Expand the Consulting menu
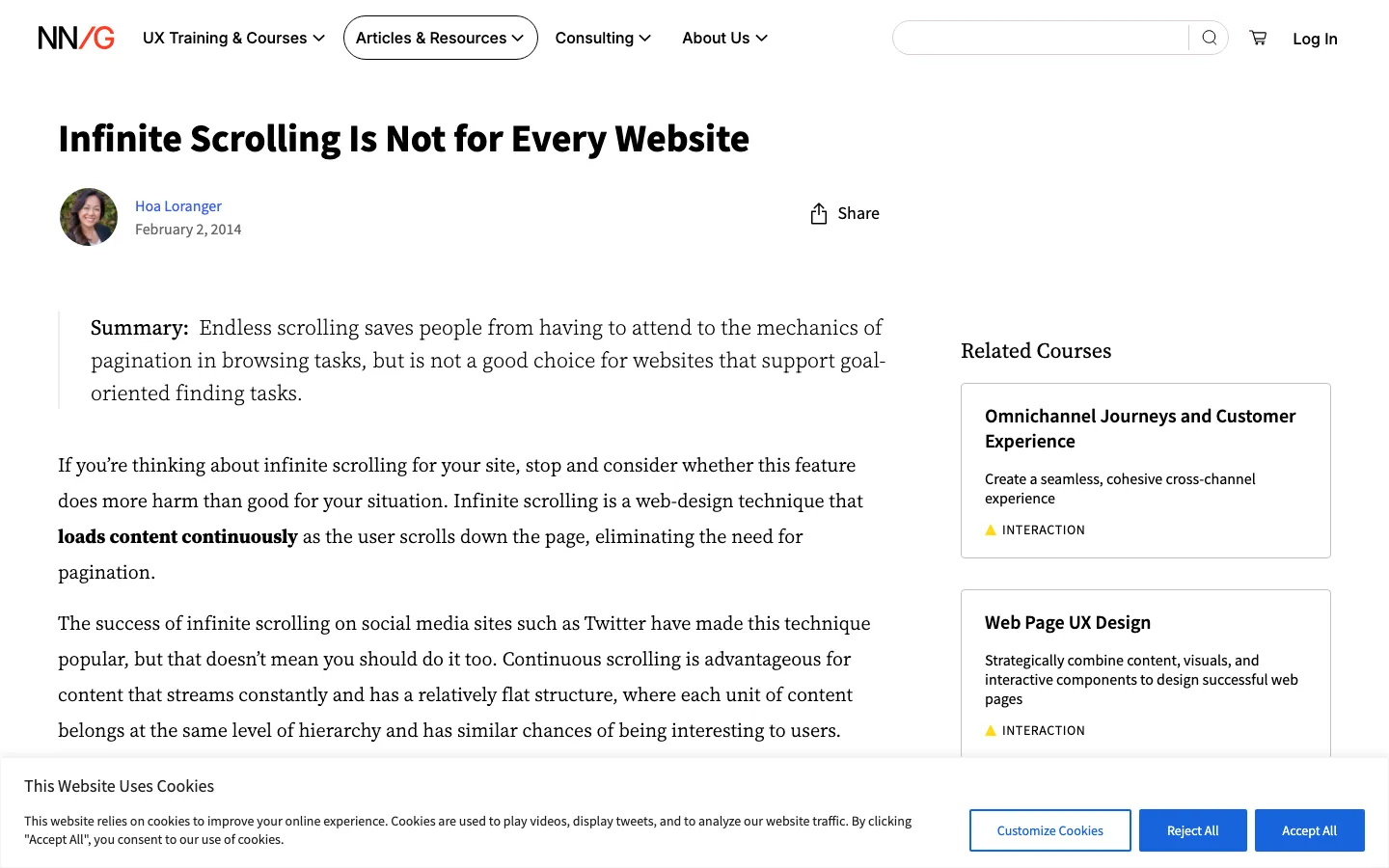The image size is (1389, 868). 603,38
